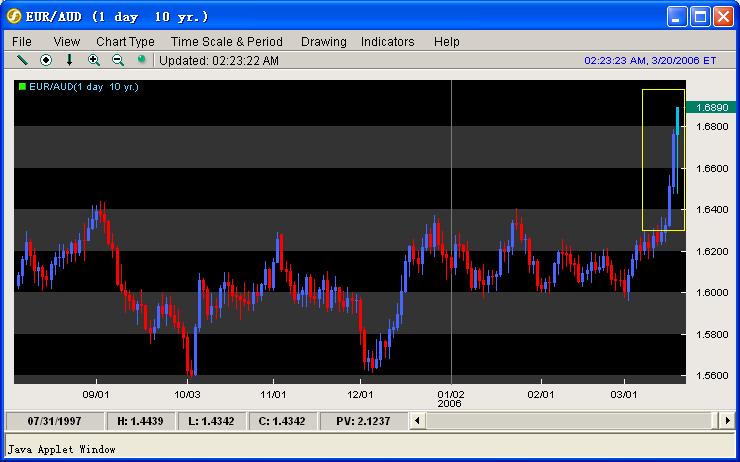Click the 02:23:23 AM, 3/20/2006 ET timestamp
Image resolution: width=740 pixels, height=462 pixels.
point(650,61)
